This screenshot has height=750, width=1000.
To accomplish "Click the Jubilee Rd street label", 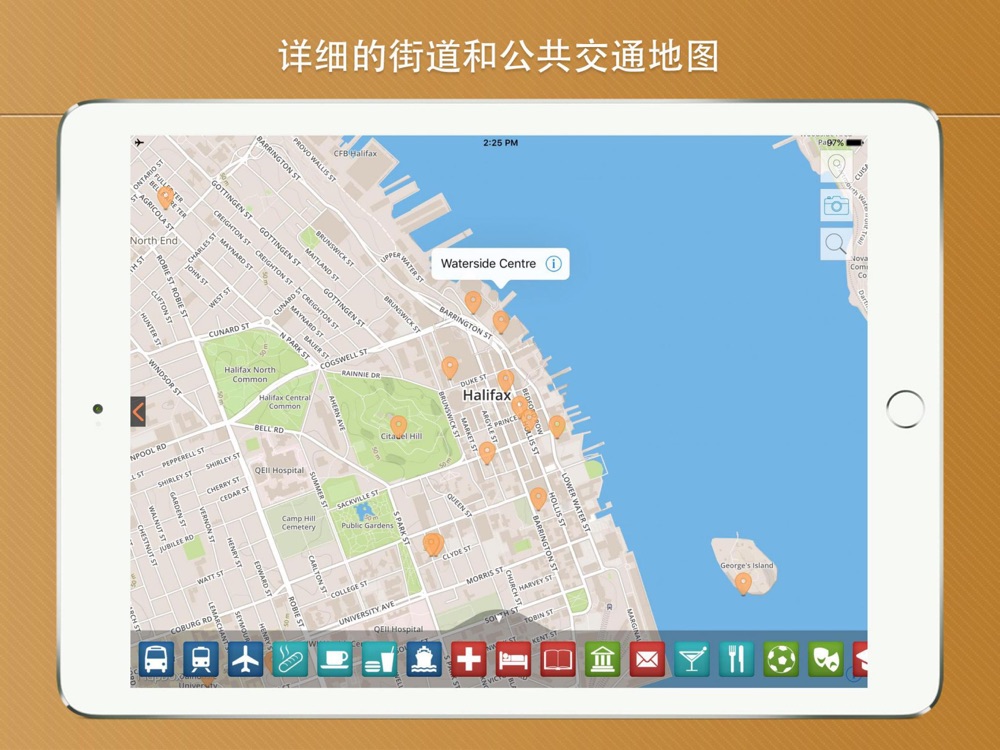I will (177, 542).
